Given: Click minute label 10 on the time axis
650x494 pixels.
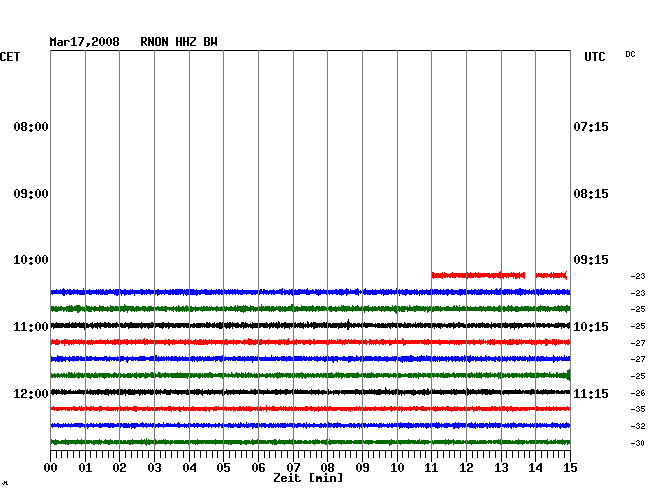Looking at the screenshot, I should pos(397,468).
